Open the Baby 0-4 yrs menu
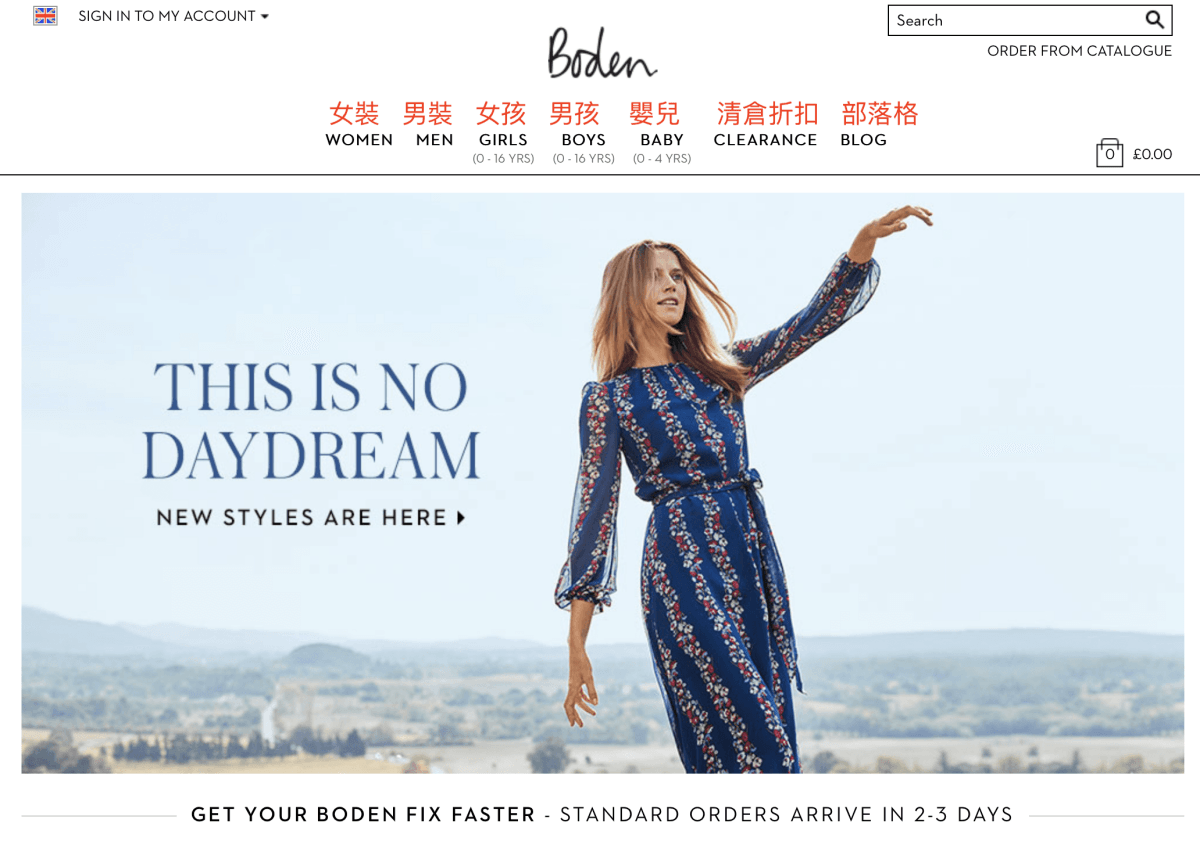1200x841 pixels. click(662, 148)
